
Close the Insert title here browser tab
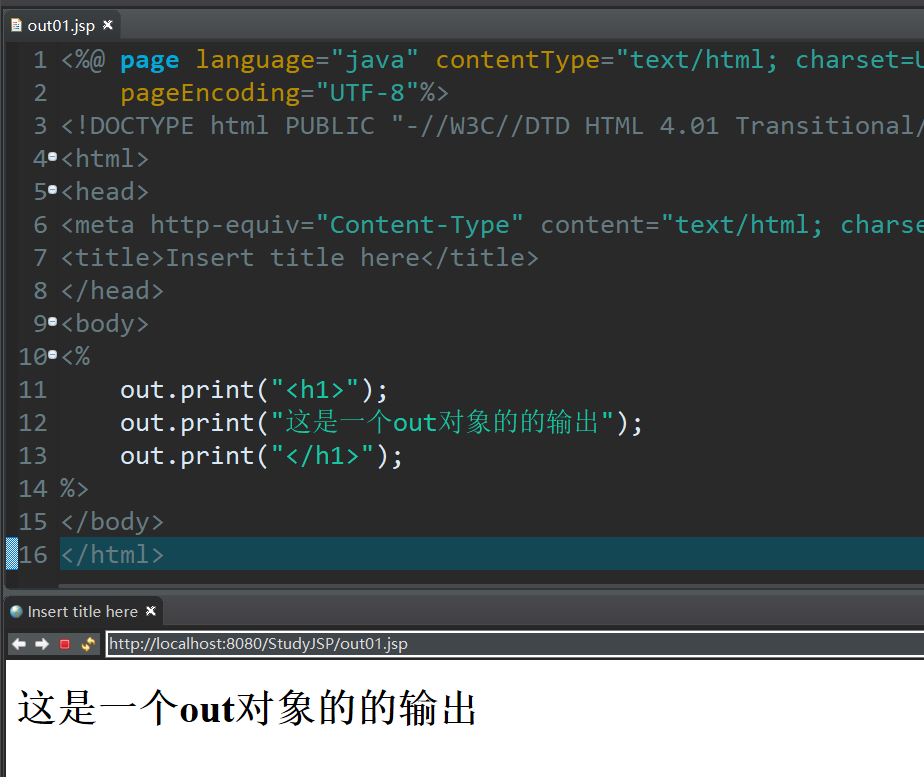[151, 611]
